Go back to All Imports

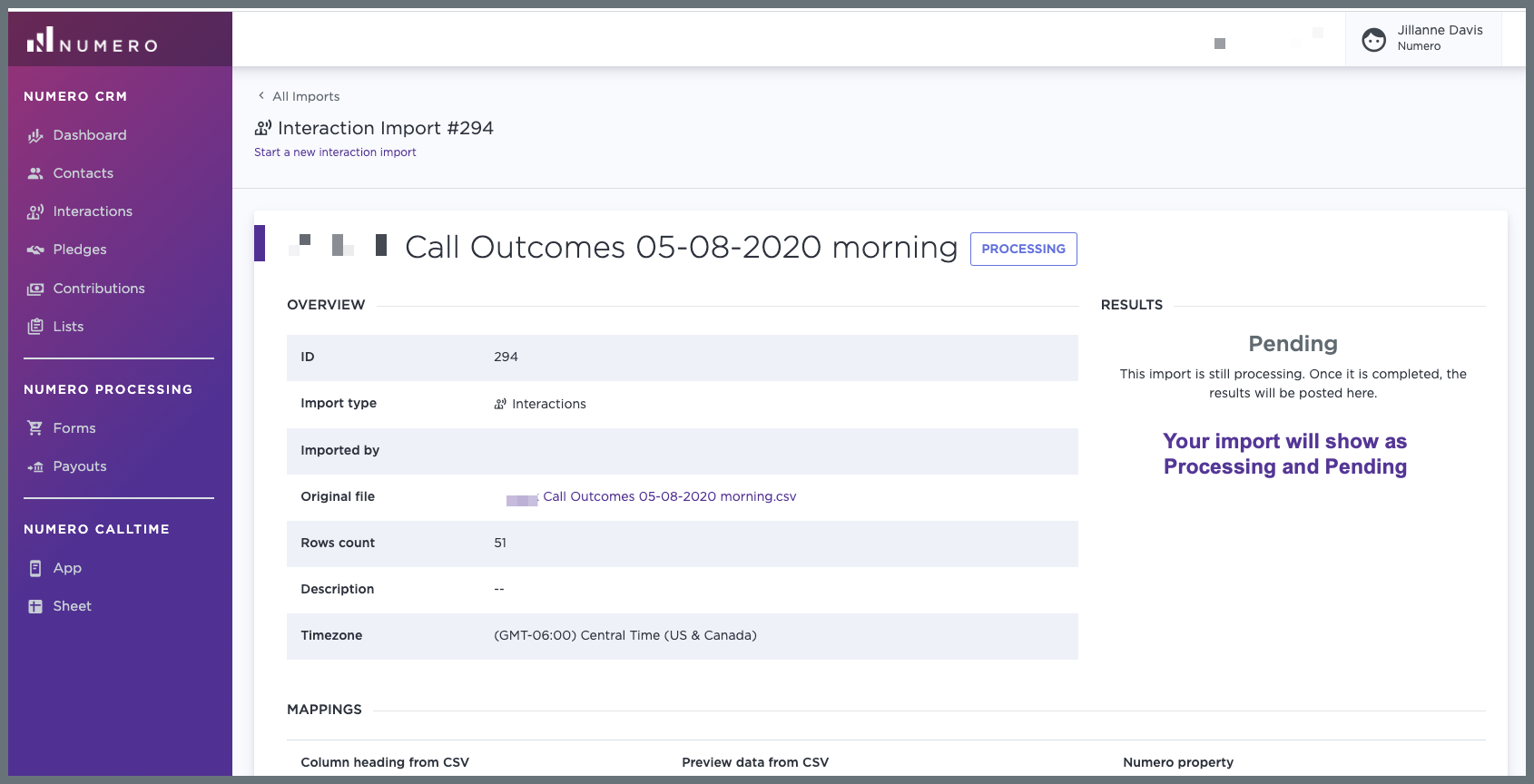[306, 96]
